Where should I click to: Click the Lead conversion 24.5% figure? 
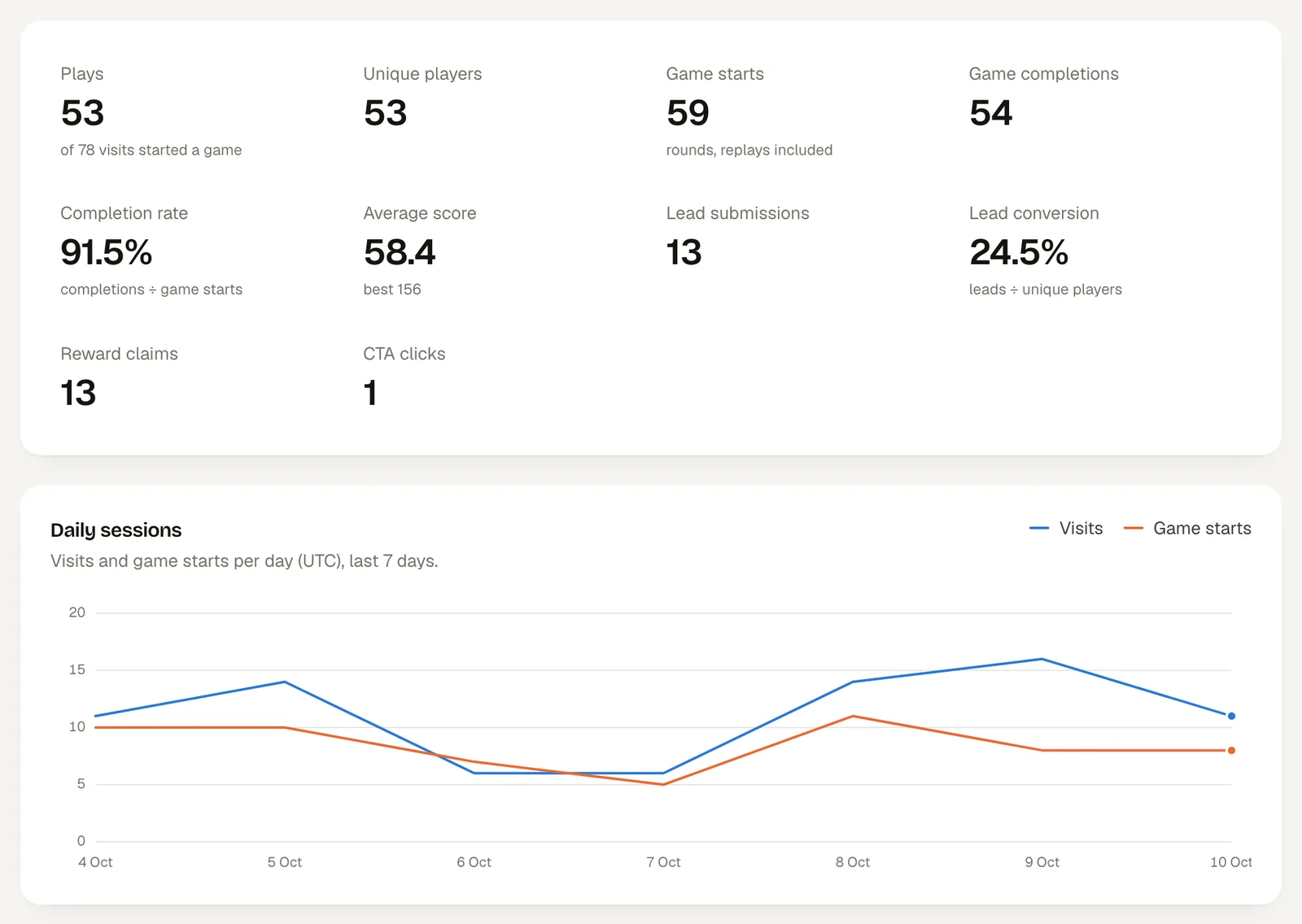click(x=1019, y=252)
